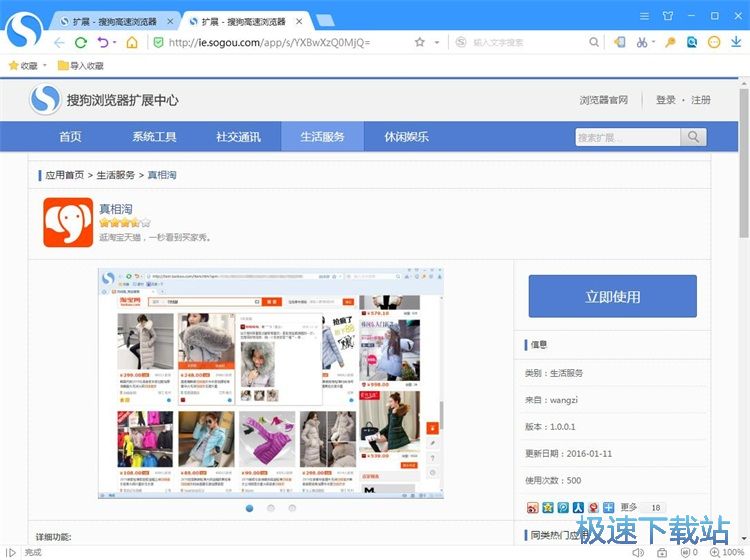Go to the browser home page
The width and height of the screenshot is (750, 560).
(132, 43)
